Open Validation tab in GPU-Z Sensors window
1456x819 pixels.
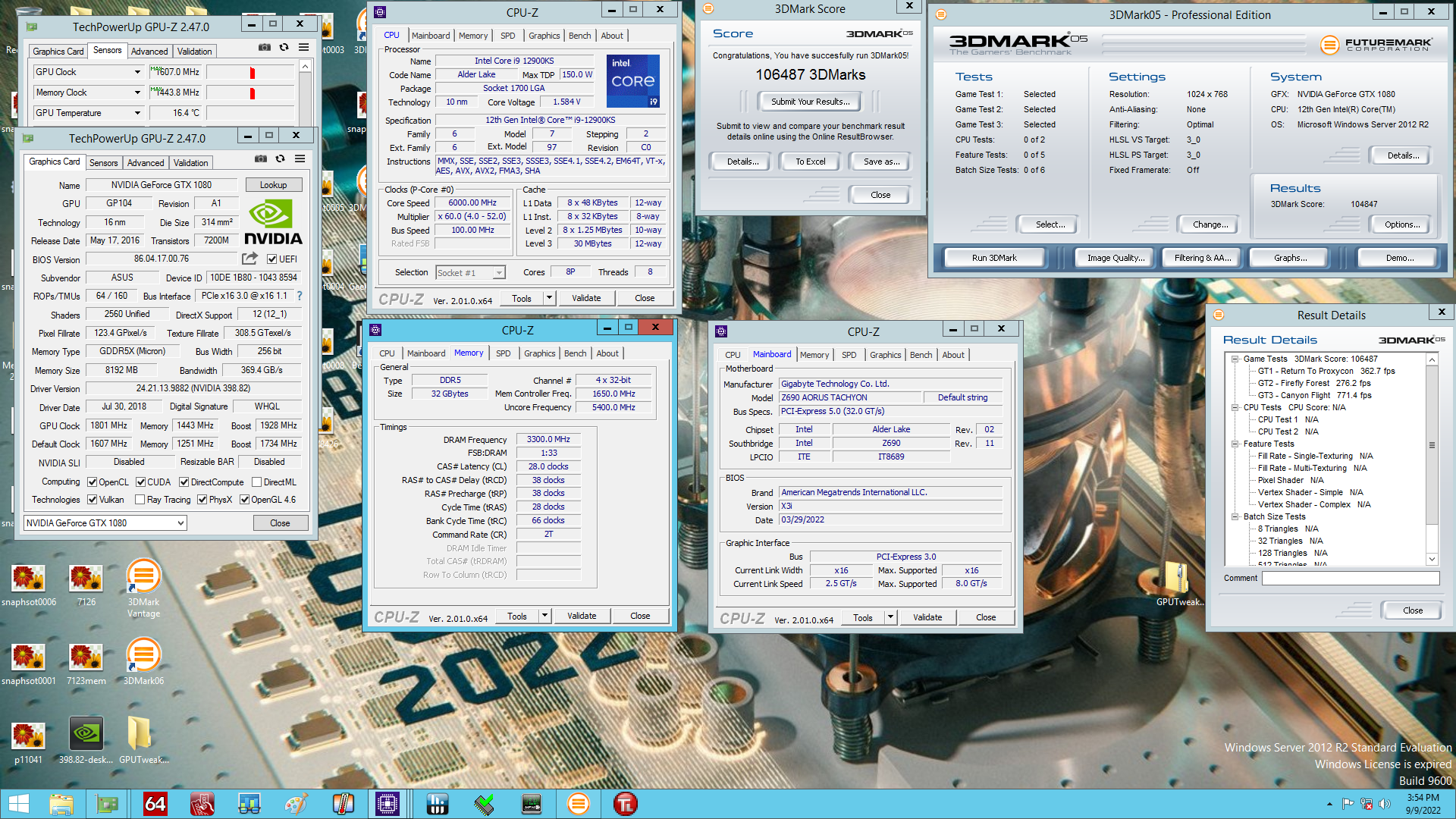194,52
